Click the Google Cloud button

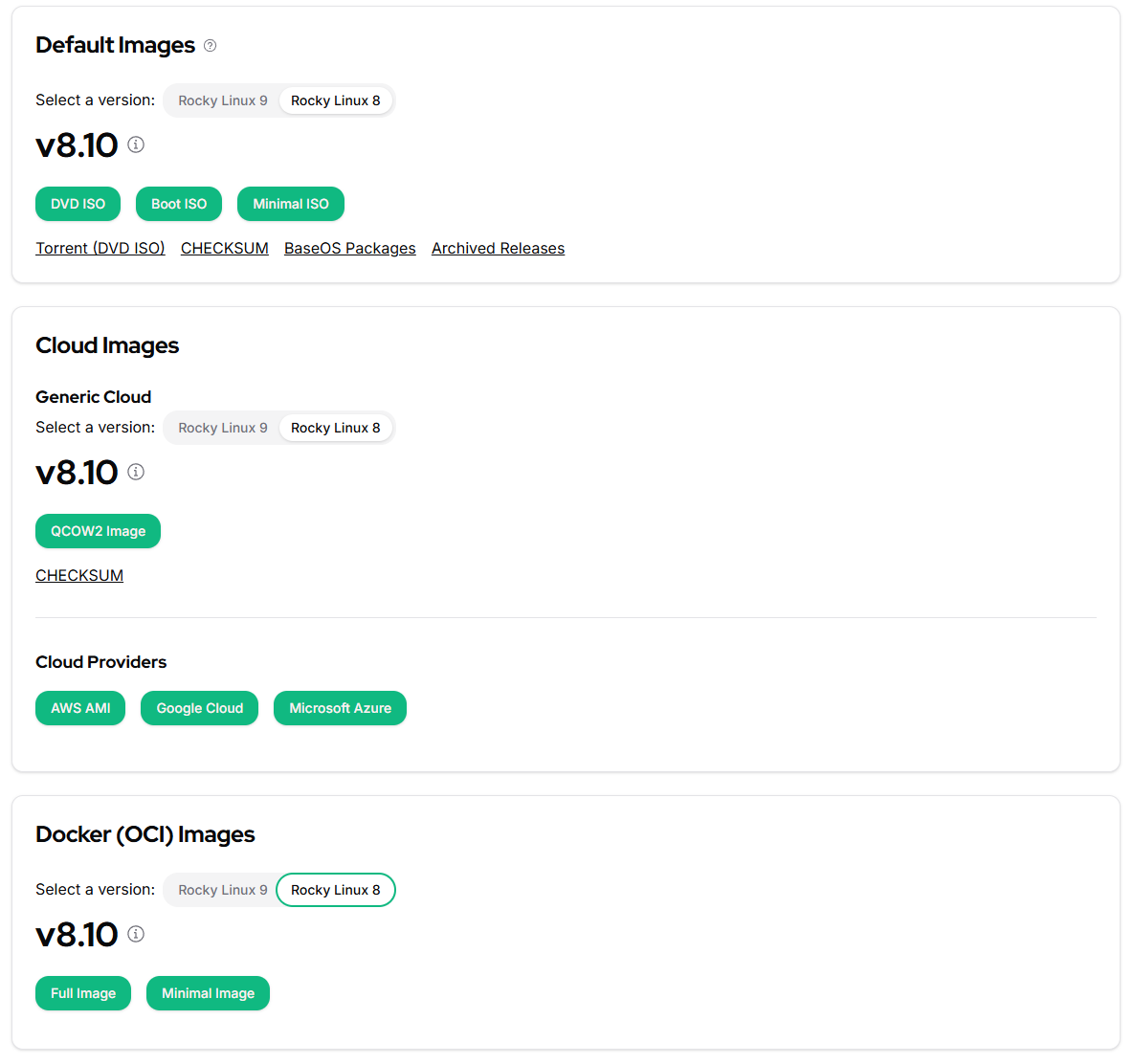(x=199, y=708)
